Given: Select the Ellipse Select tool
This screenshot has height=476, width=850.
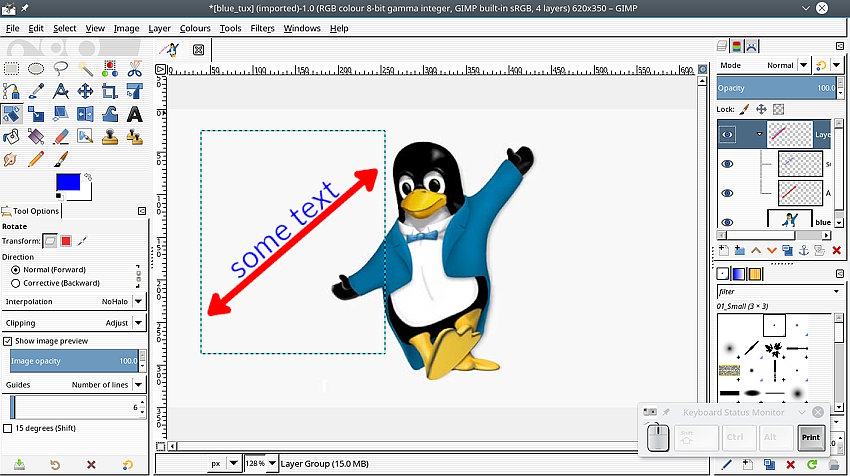Looking at the screenshot, I should (x=36, y=69).
